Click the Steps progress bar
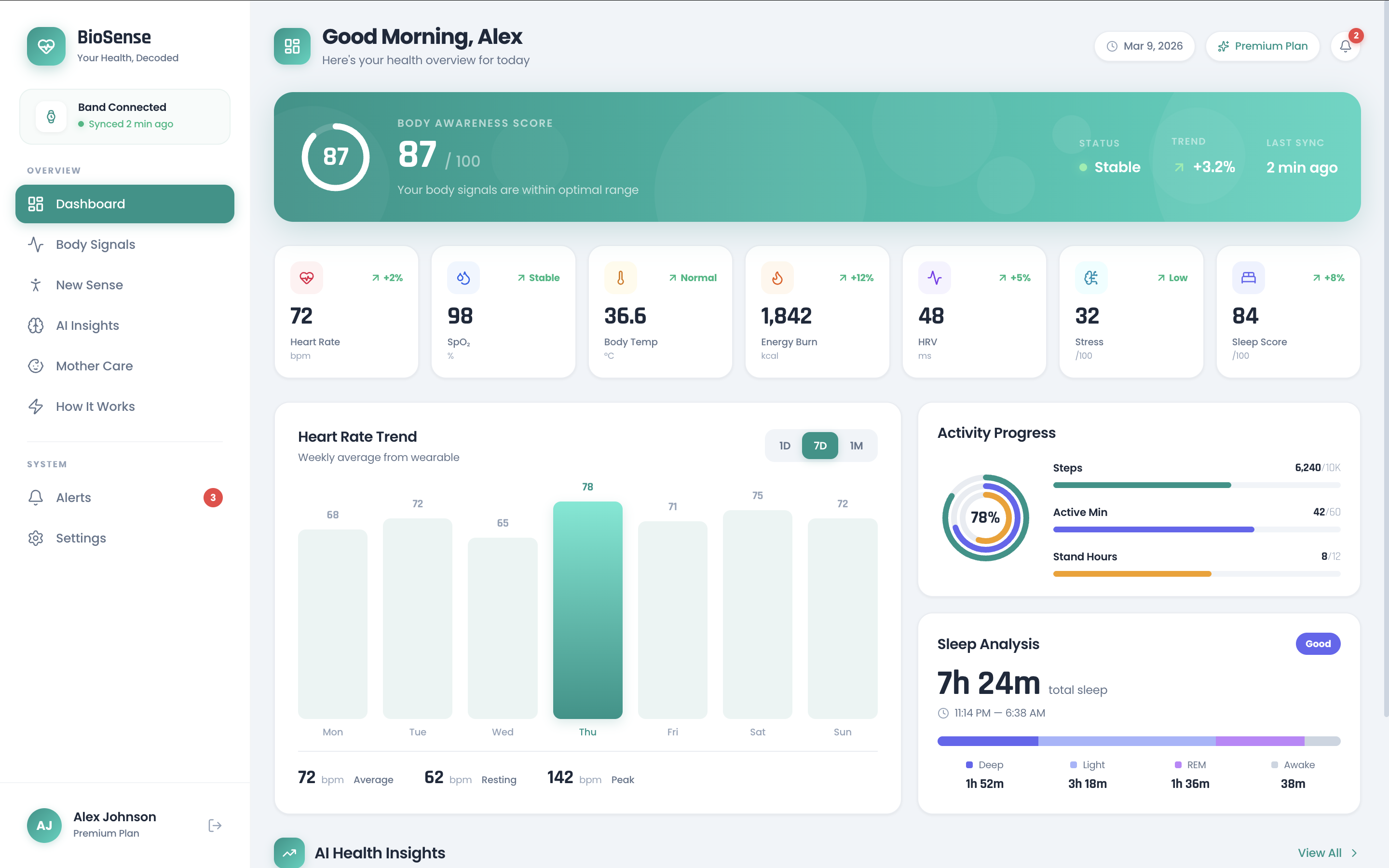 (1196, 485)
